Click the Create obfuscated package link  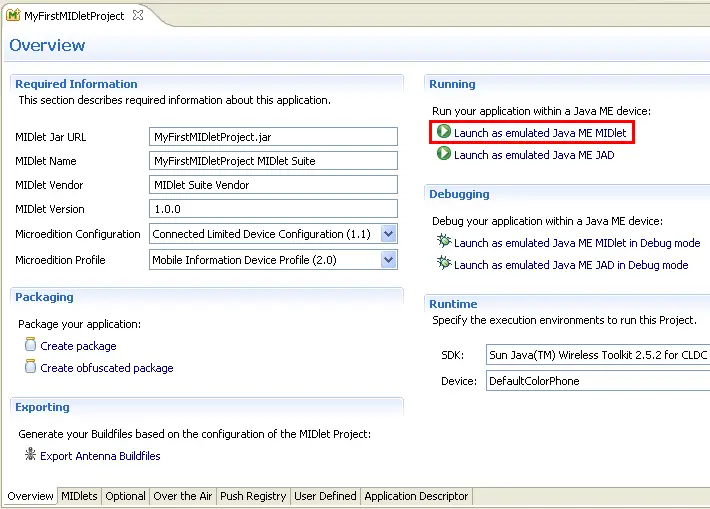(107, 368)
